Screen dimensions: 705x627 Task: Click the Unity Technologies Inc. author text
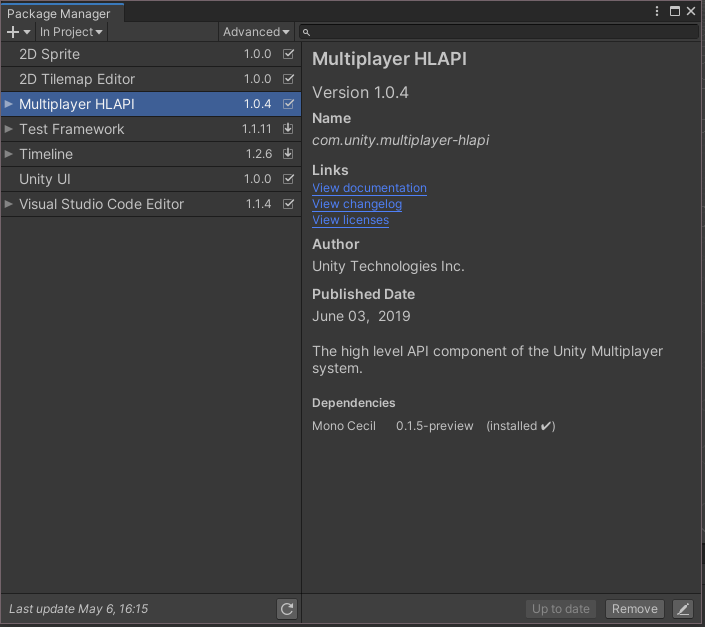pyautogui.click(x=388, y=266)
